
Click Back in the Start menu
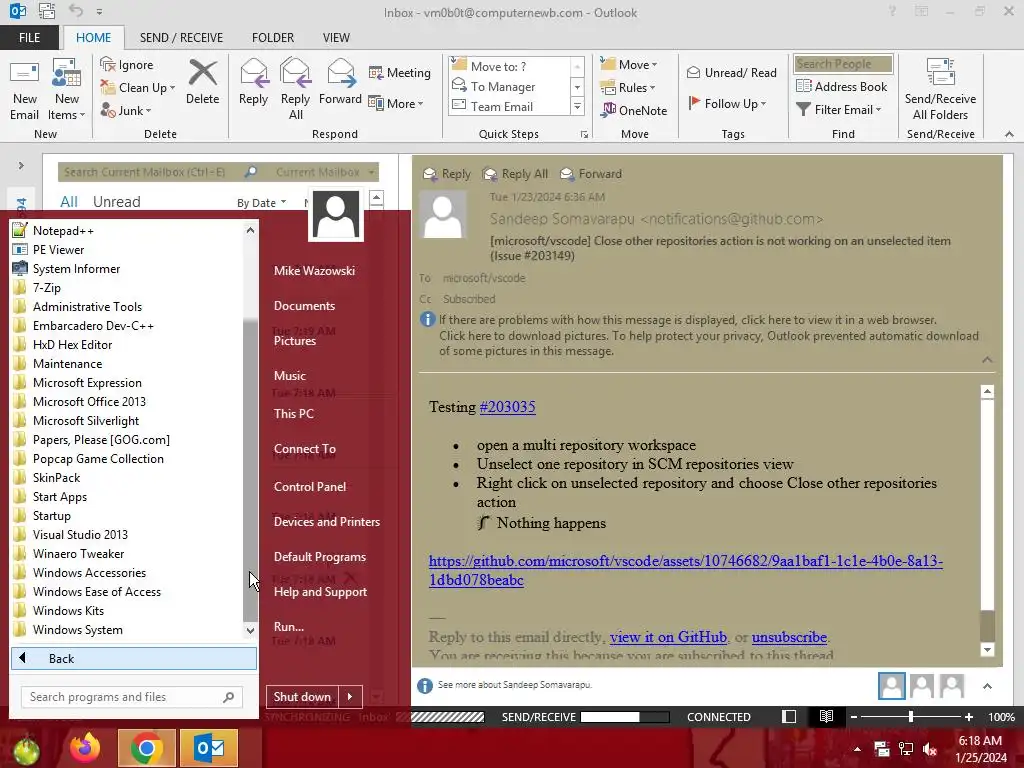134,658
